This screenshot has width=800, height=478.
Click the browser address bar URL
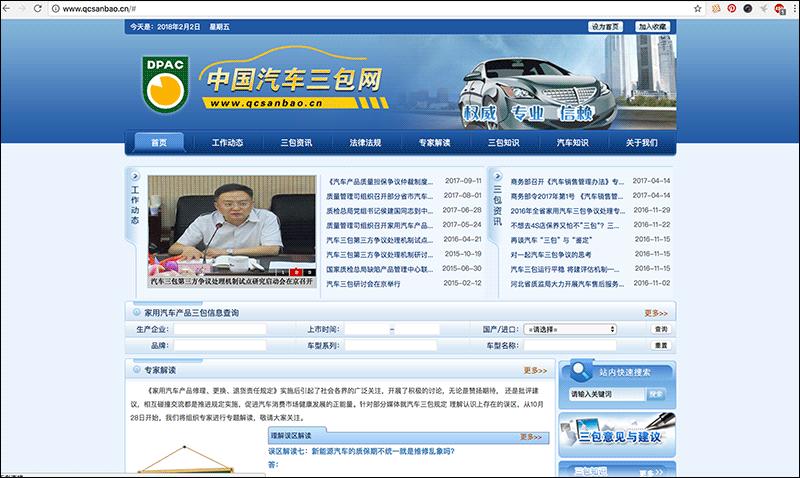pyautogui.click(x=98, y=9)
